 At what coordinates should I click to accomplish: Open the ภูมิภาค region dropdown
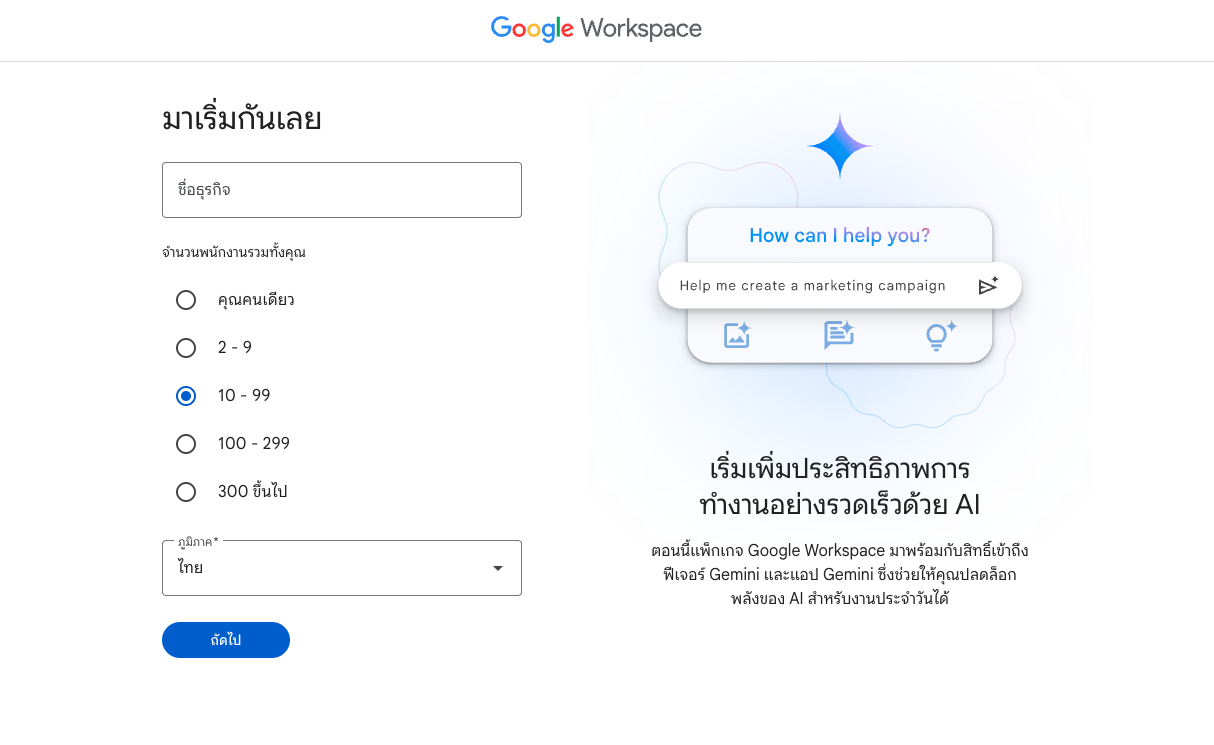click(341, 568)
